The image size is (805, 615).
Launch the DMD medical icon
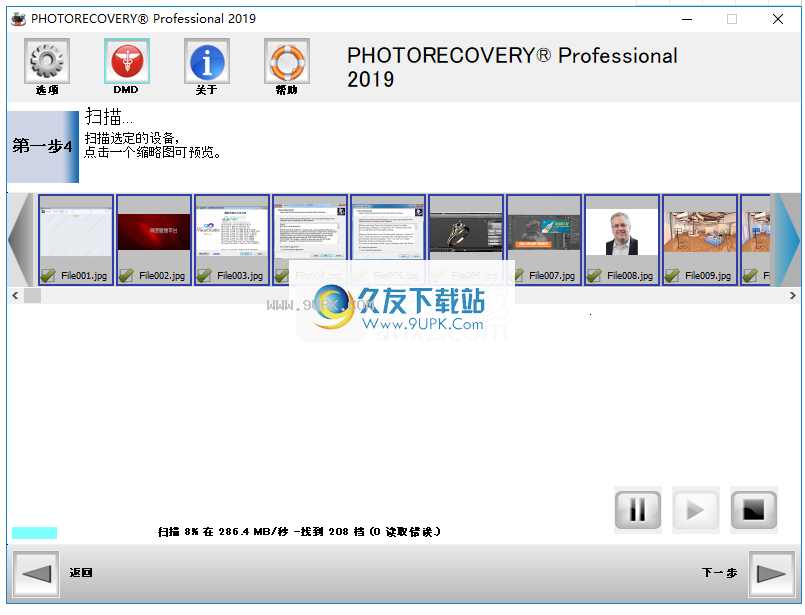click(127, 61)
